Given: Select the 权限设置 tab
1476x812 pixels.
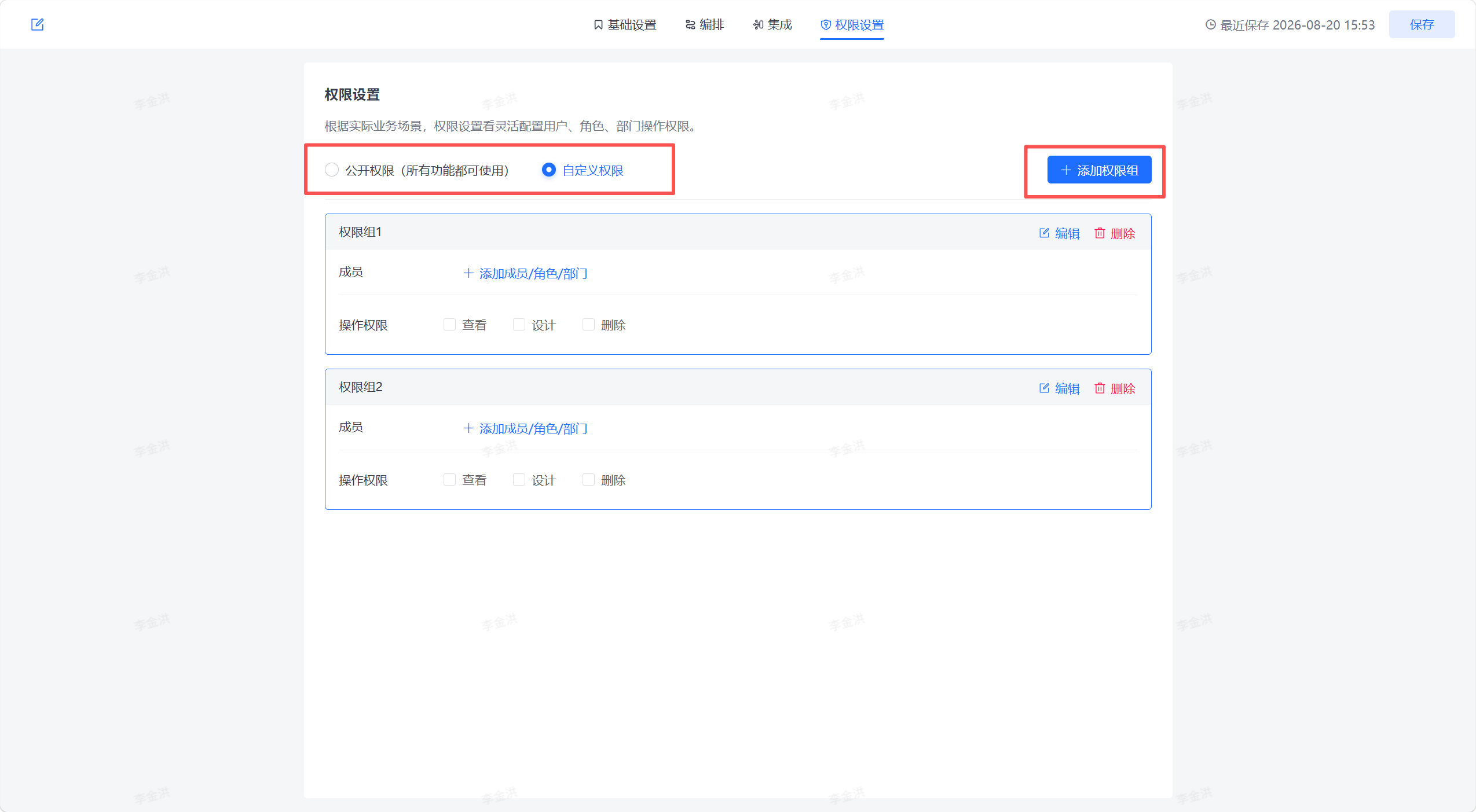Looking at the screenshot, I should click(x=852, y=25).
